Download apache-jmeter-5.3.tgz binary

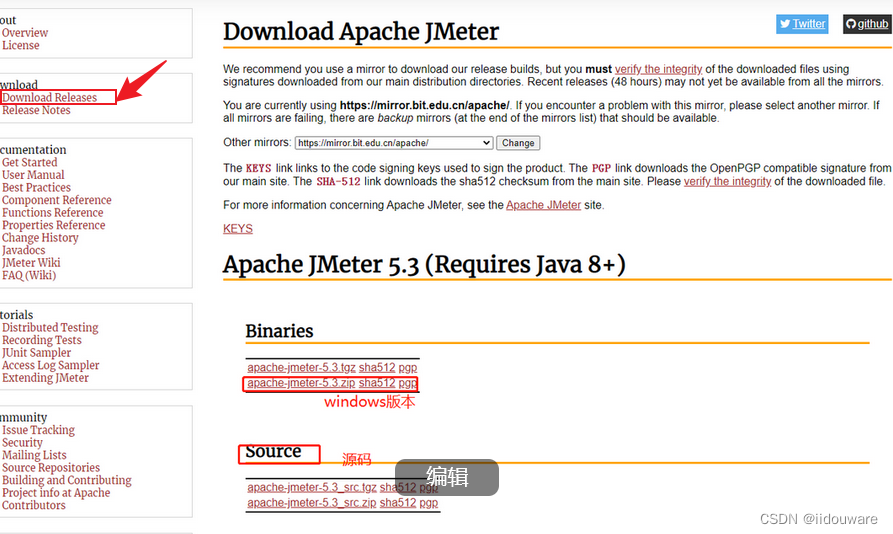[x=301, y=367]
